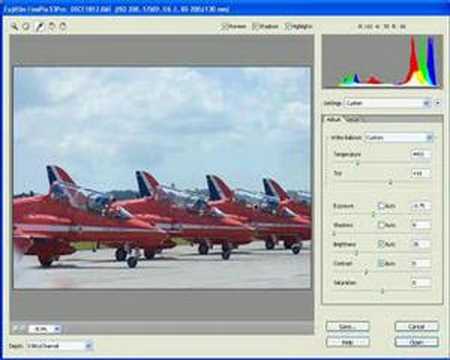Open the zoom level dropdown

coord(45,329)
